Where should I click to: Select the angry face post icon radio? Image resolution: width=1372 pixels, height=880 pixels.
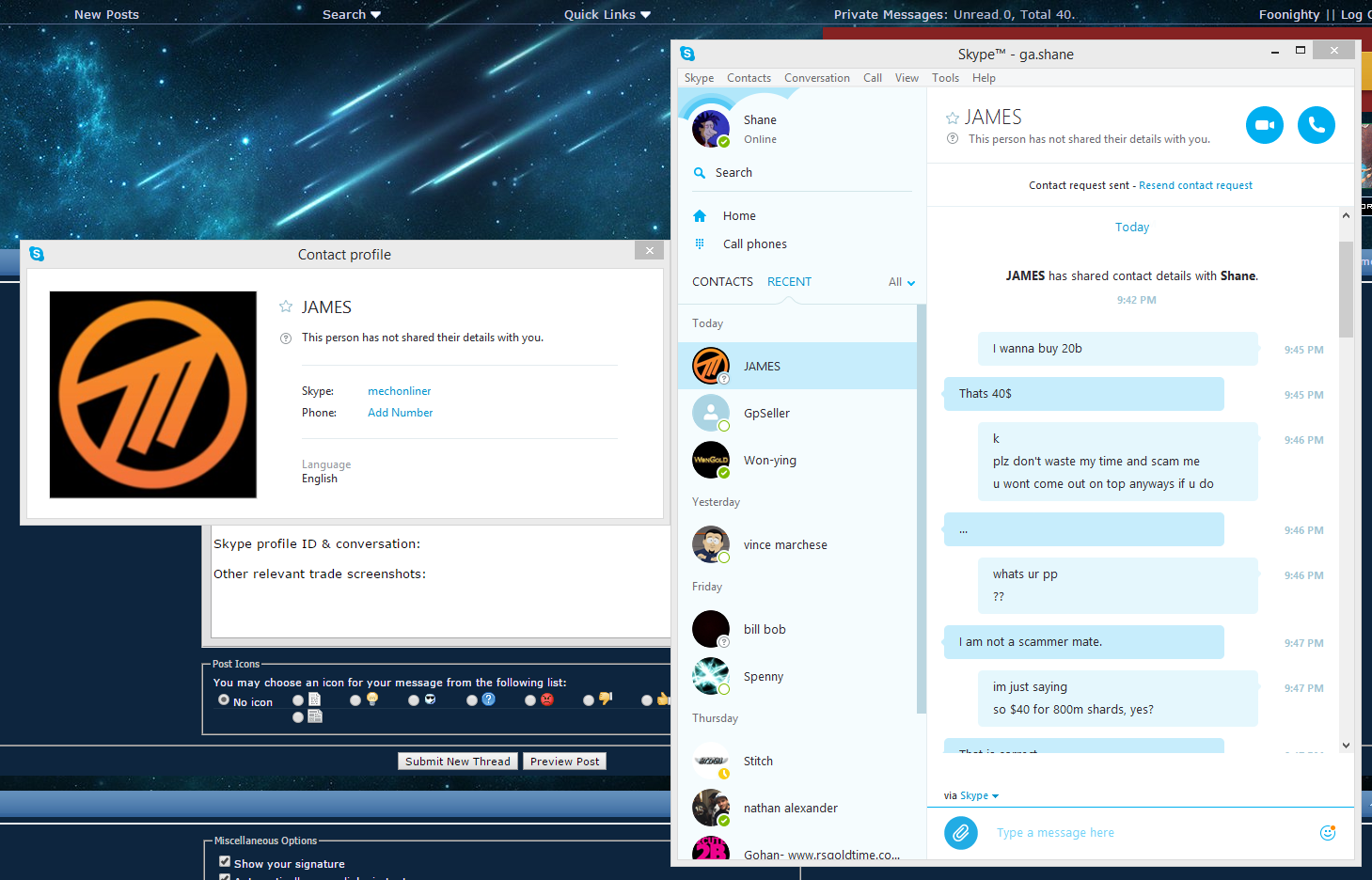coord(530,700)
